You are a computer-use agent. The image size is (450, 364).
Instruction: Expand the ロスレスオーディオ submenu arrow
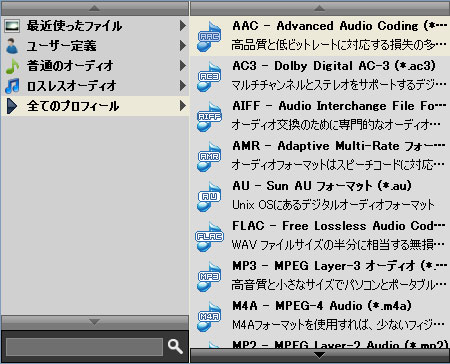[182, 86]
